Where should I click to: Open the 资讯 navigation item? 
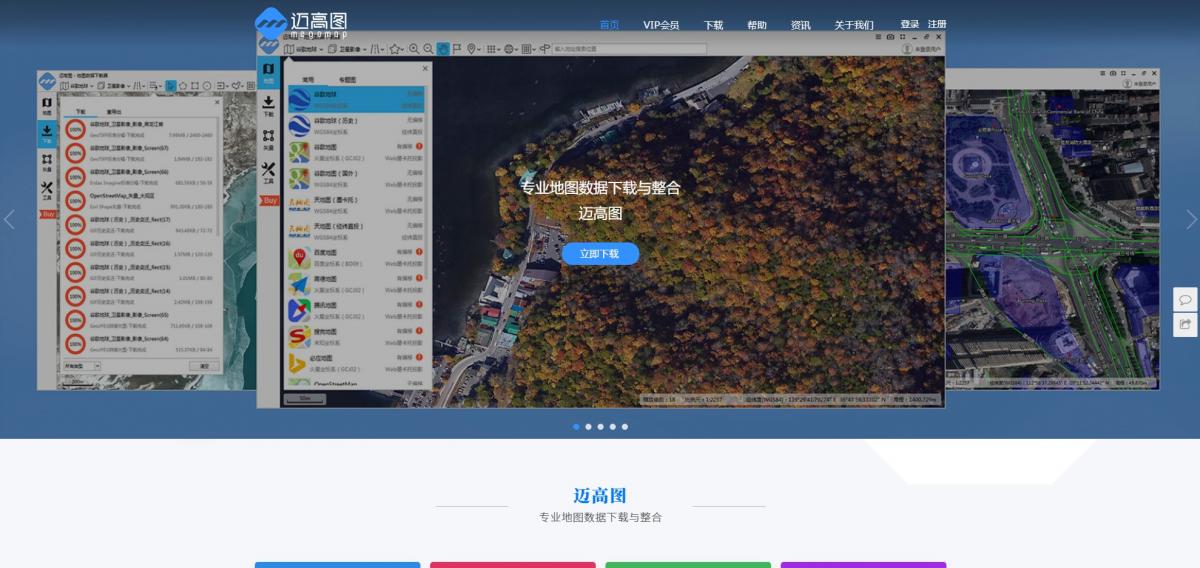click(801, 25)
